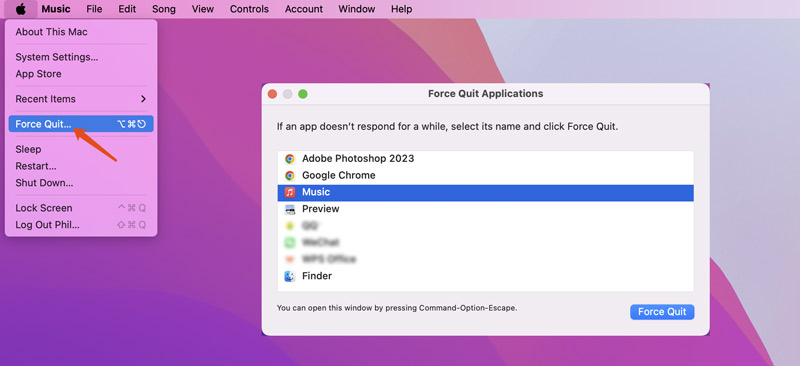
Task: Open the Song menu
Action: point(164,9)
